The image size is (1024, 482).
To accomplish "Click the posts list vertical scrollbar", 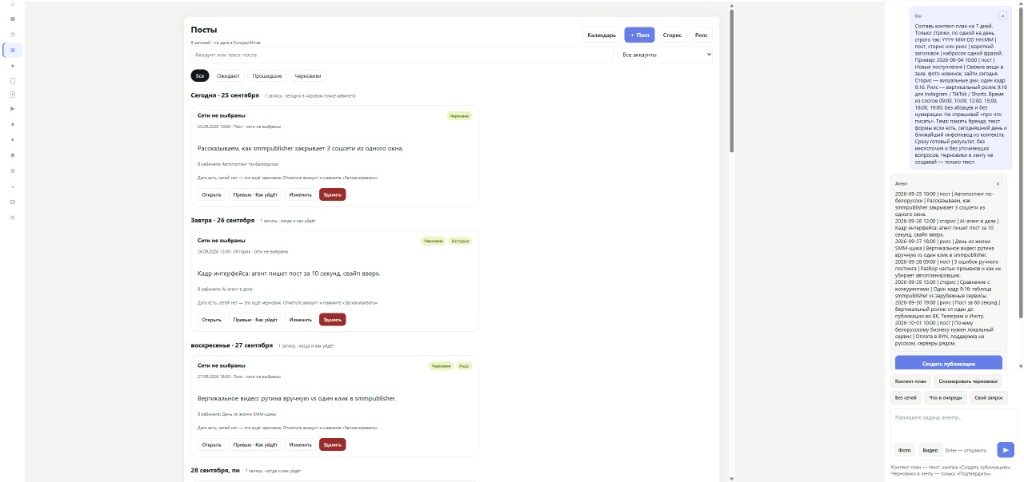I will click(731, 82).
